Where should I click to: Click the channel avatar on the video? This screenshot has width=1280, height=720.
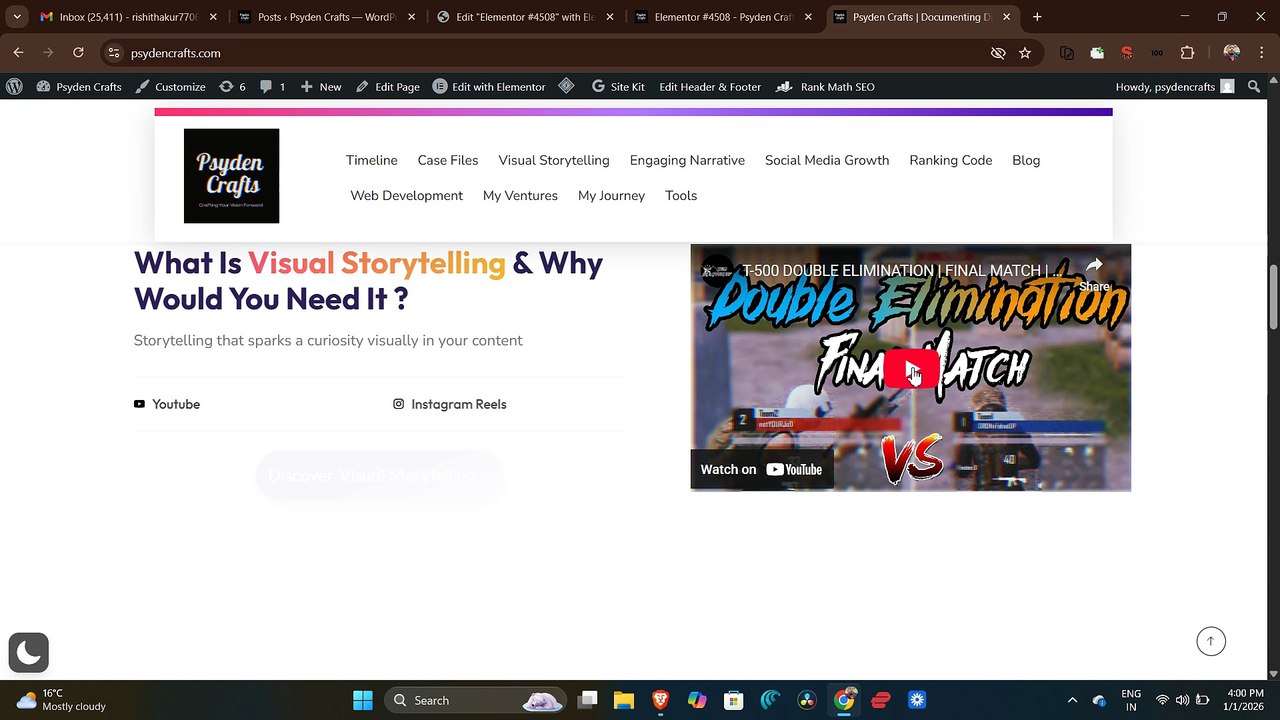[716, 270]
